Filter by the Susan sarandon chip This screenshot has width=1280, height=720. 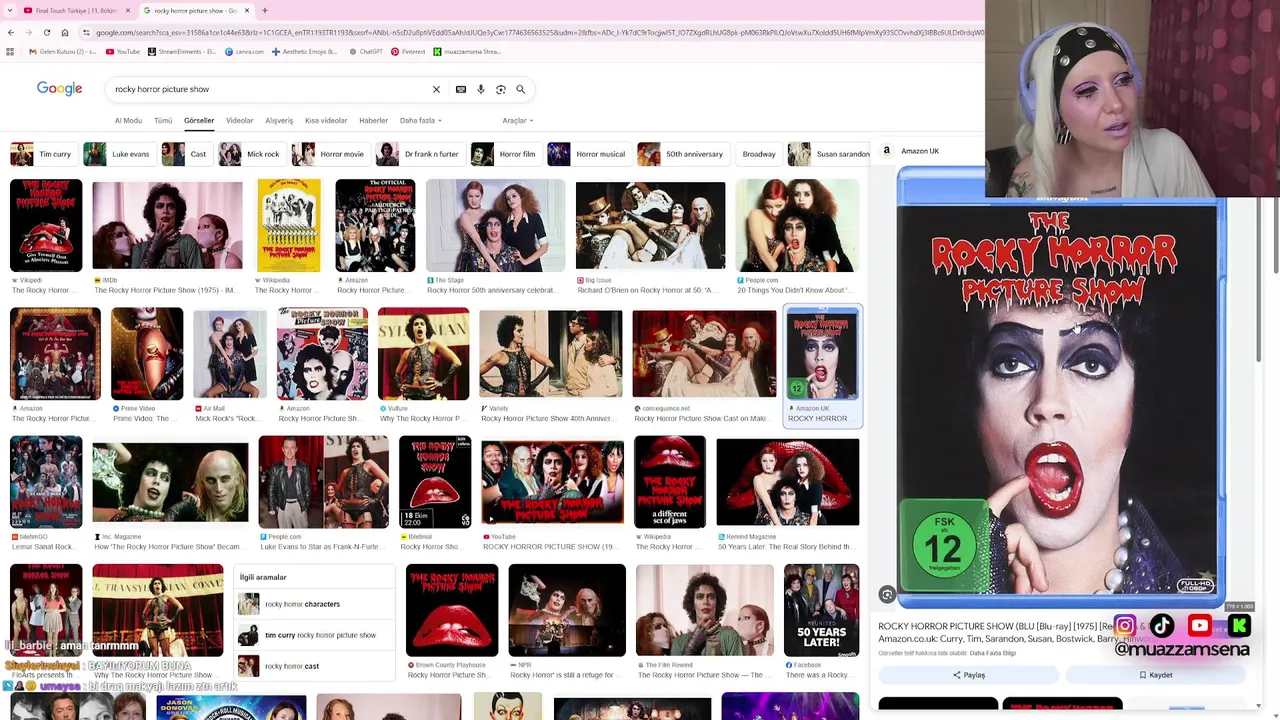point(830,154)
